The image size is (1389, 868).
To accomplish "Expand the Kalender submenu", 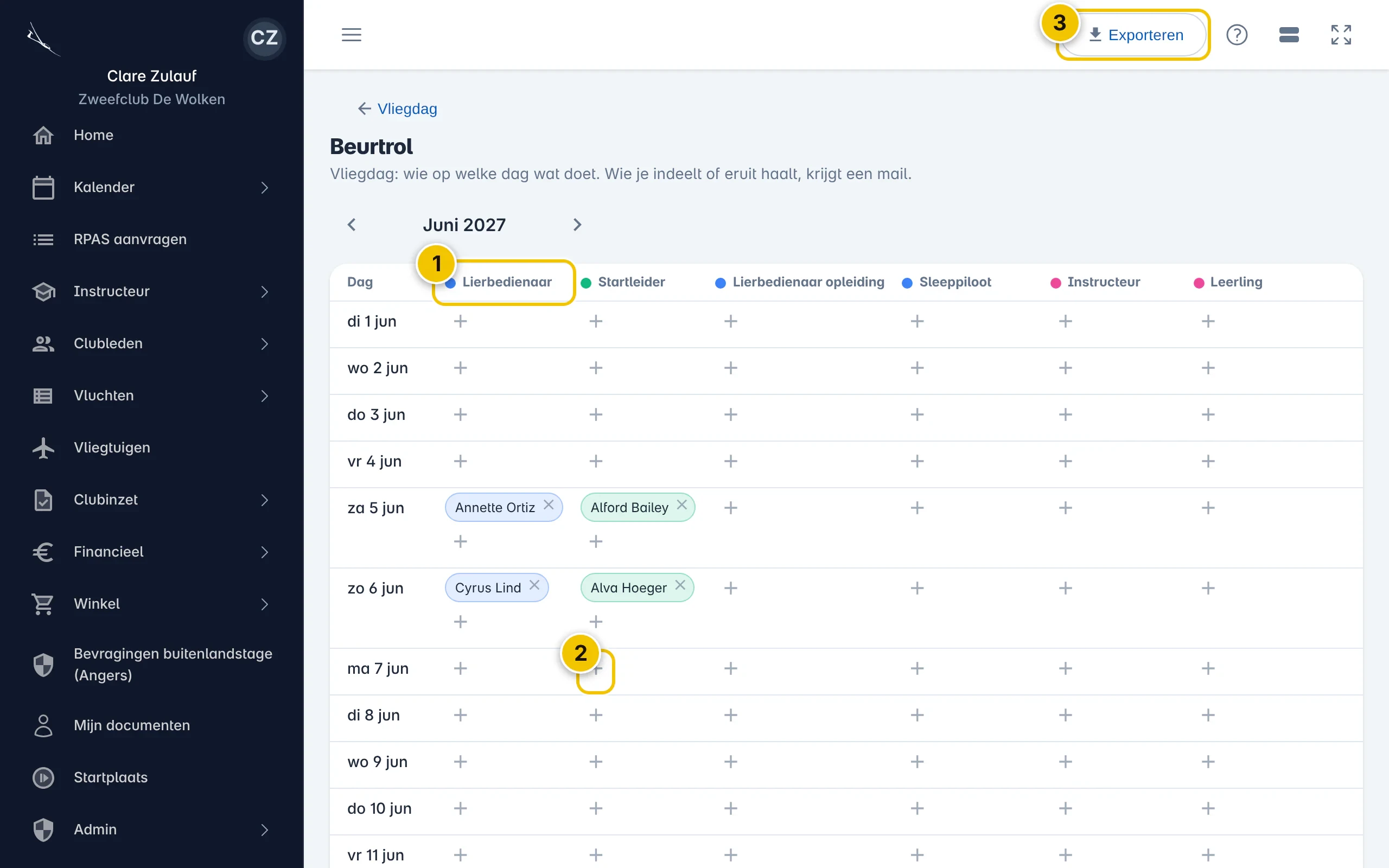I will point(265,188).
